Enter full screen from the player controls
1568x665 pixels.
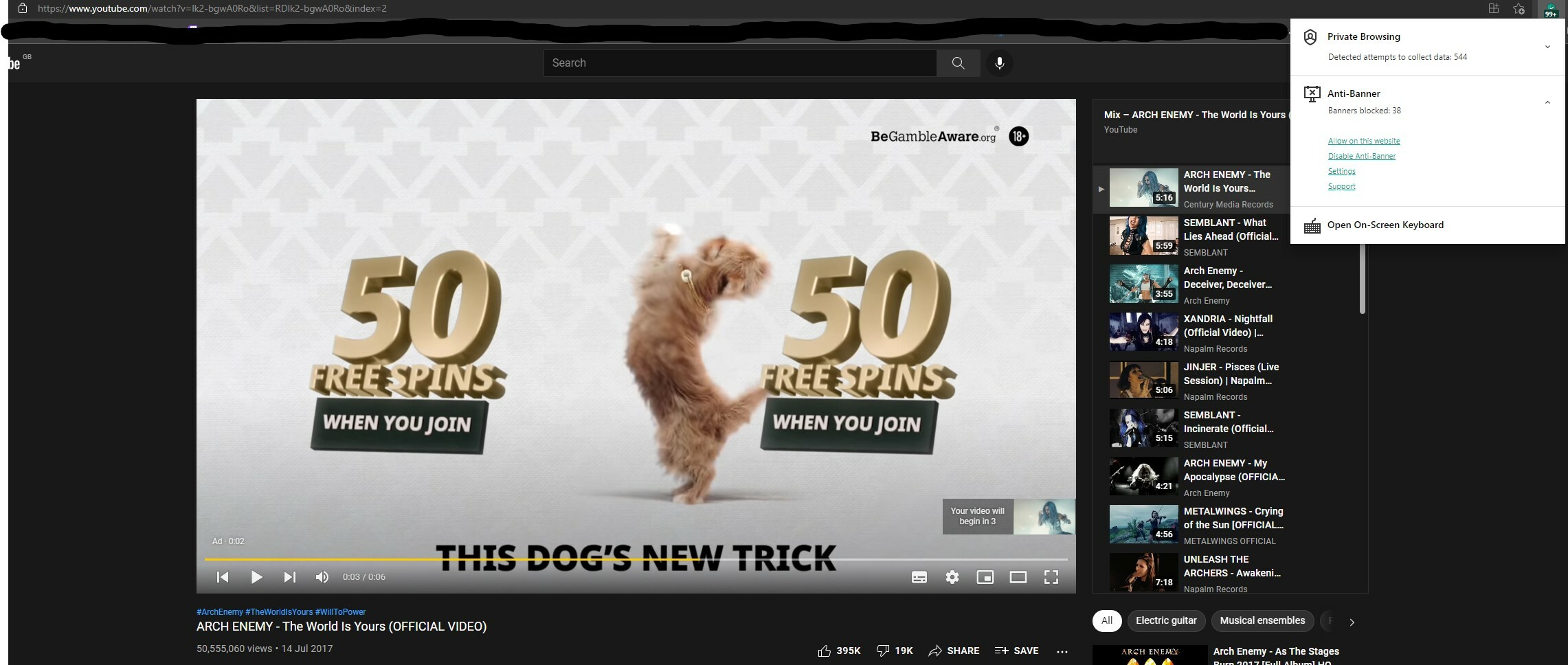(1051, 577)
